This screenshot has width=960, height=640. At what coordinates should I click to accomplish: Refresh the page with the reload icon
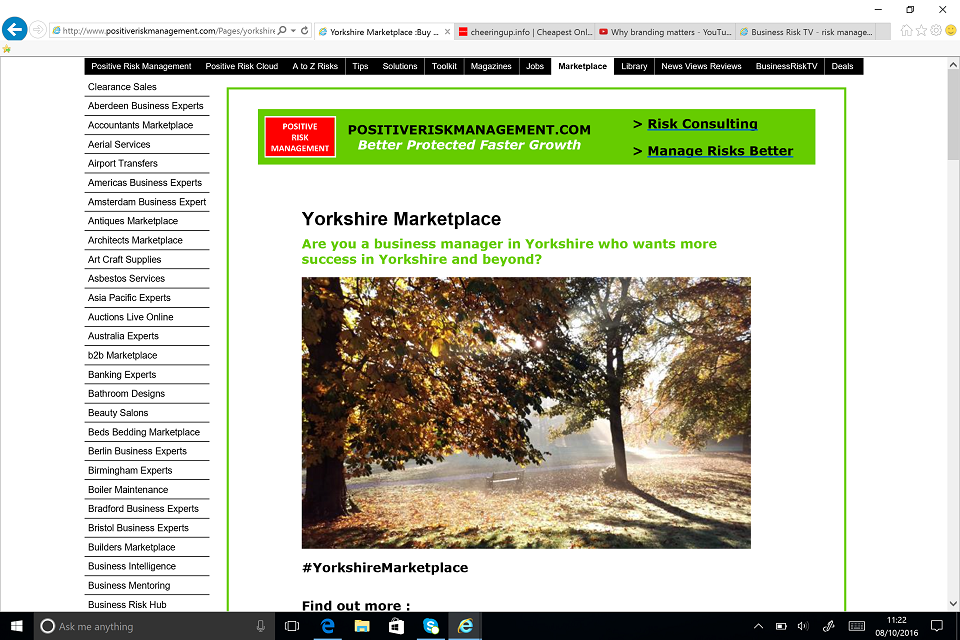pyautogui.click(x=305, y=31)
